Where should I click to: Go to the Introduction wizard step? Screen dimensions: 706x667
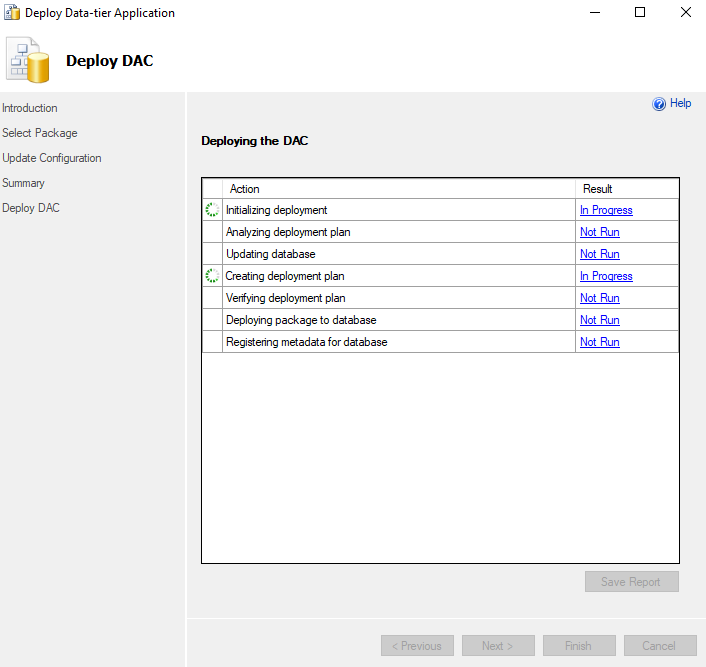coord(30,108)
